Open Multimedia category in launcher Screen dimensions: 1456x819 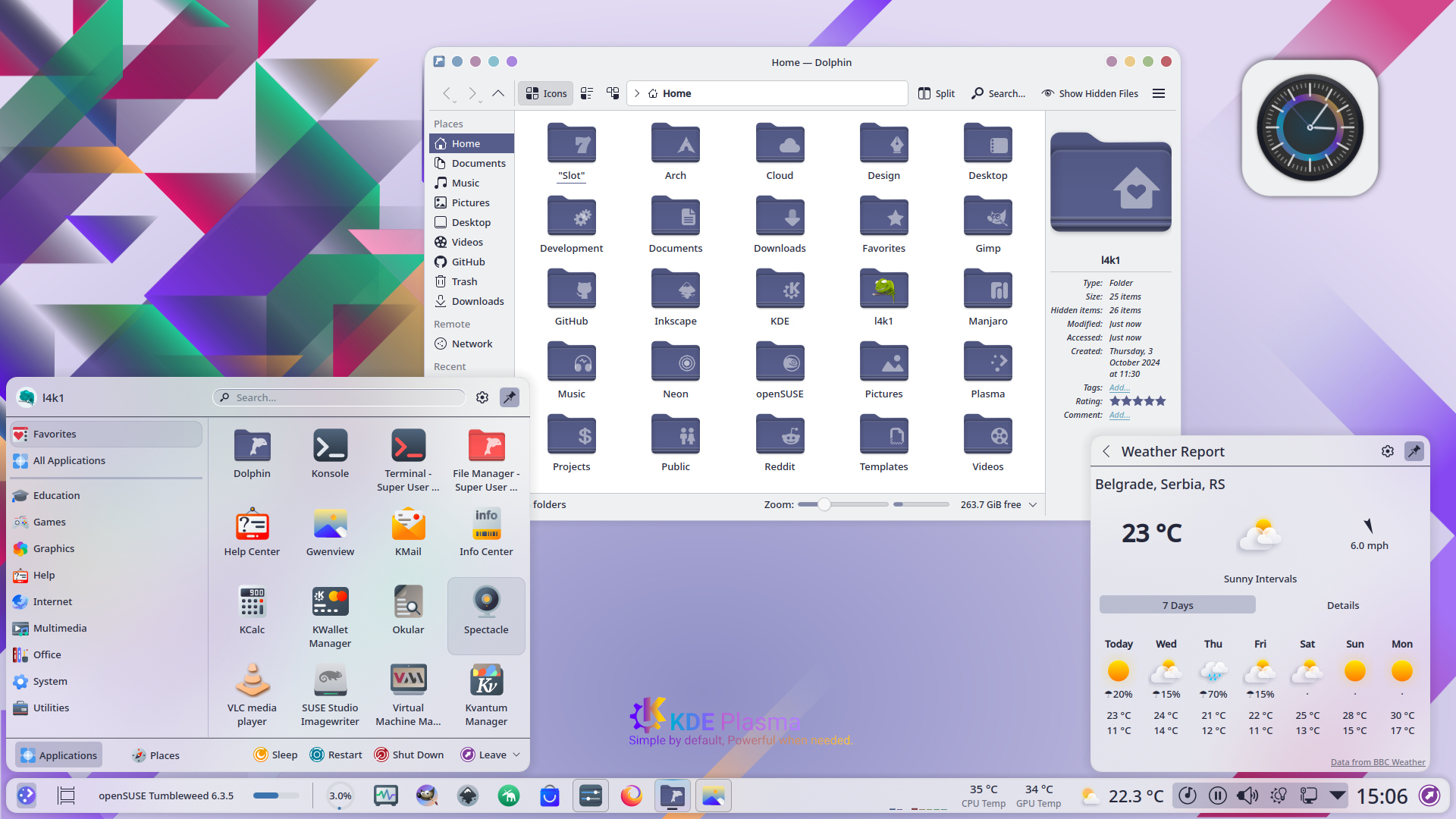tap(106, 628)
